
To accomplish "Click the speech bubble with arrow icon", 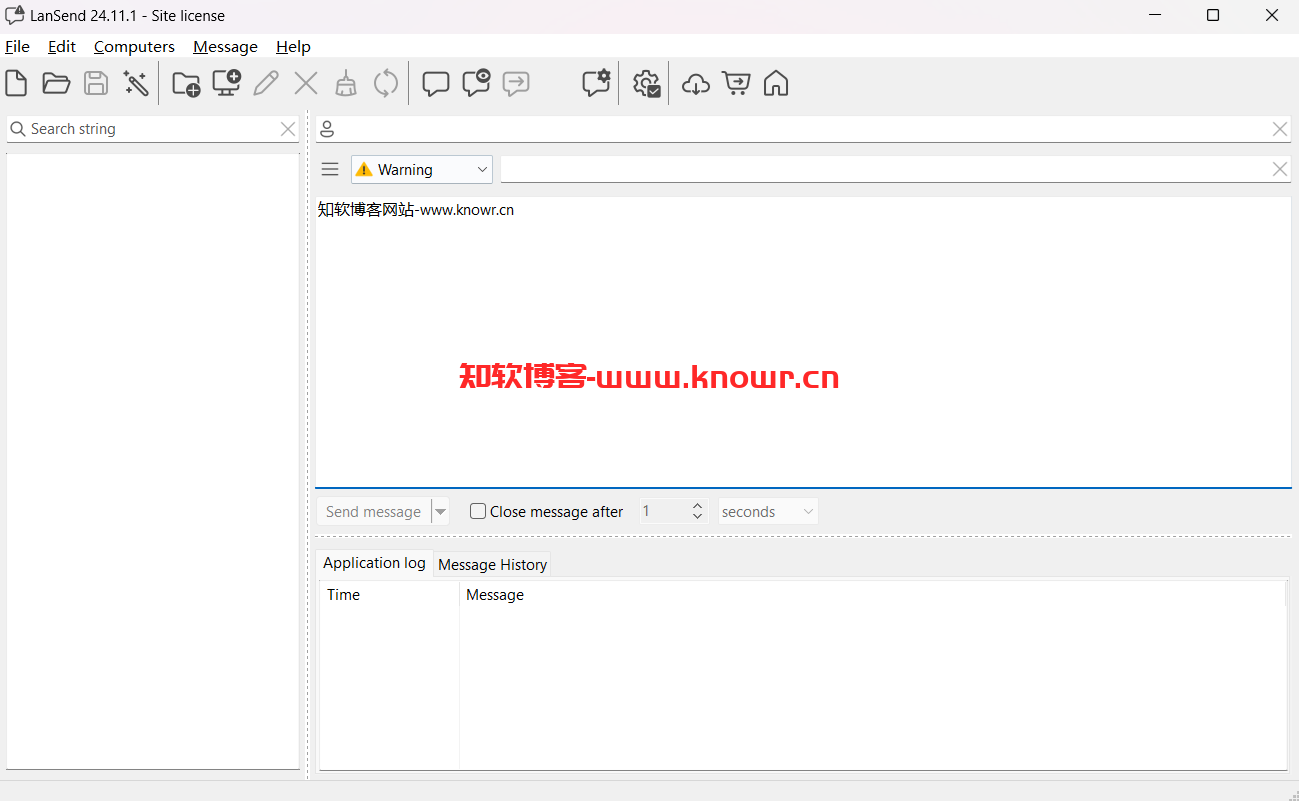I will [516, 84].
